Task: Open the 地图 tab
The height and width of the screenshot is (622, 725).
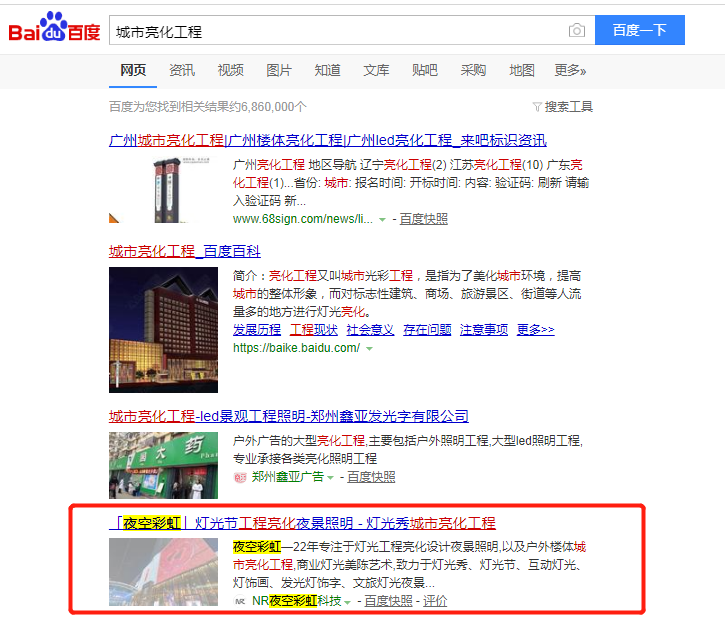Action: point(522,70)
